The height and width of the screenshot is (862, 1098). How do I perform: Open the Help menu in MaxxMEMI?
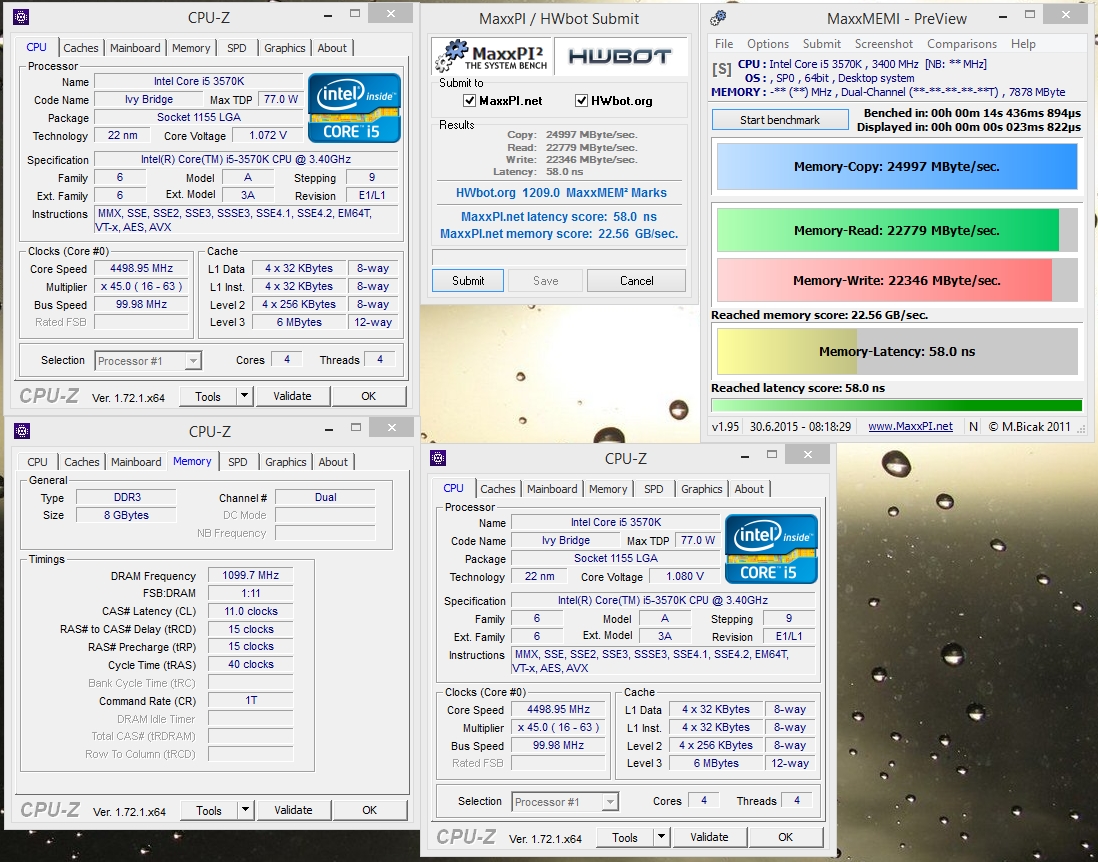pyautogui.click(x=1023, y=43)
